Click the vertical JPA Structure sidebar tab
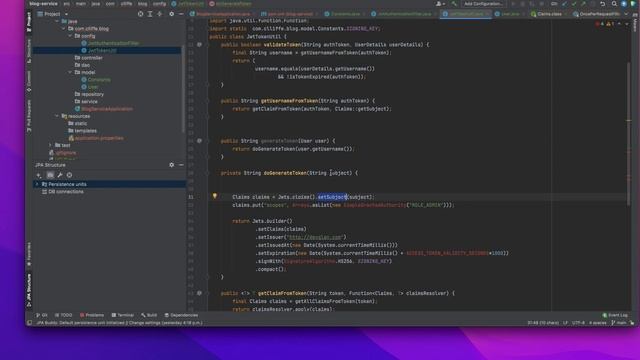This screenshot has width=640, height=360. coord(29,290)
